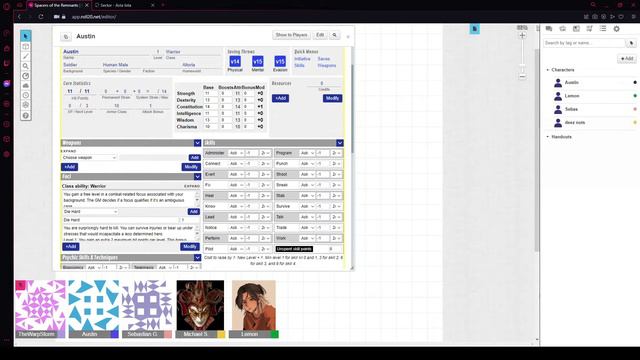Roll the Physical v14 saving throw
The image size is (640, 360).
[x=235, y=62]
